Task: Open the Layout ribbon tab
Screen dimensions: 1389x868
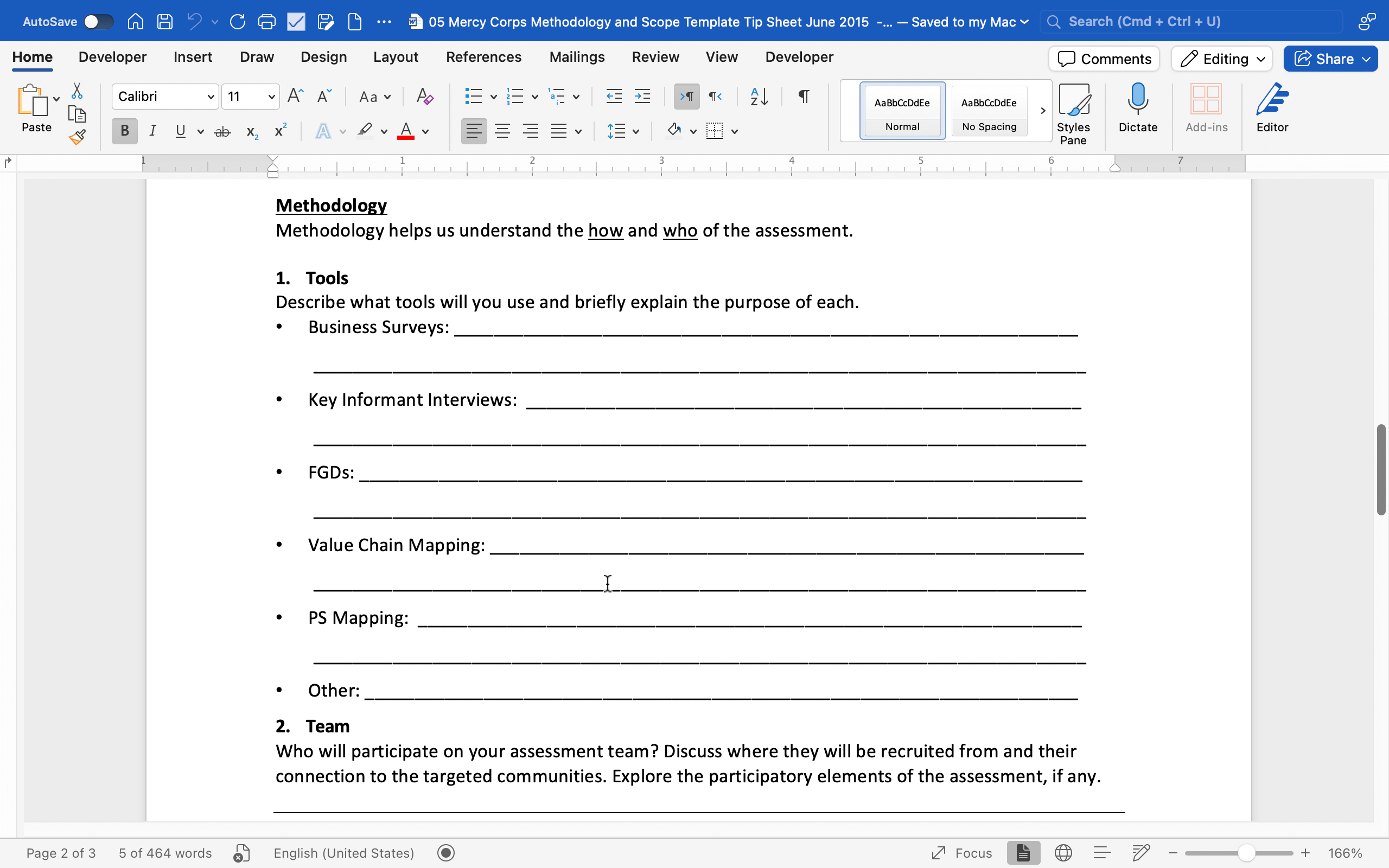Action: [x=396, y=57]
